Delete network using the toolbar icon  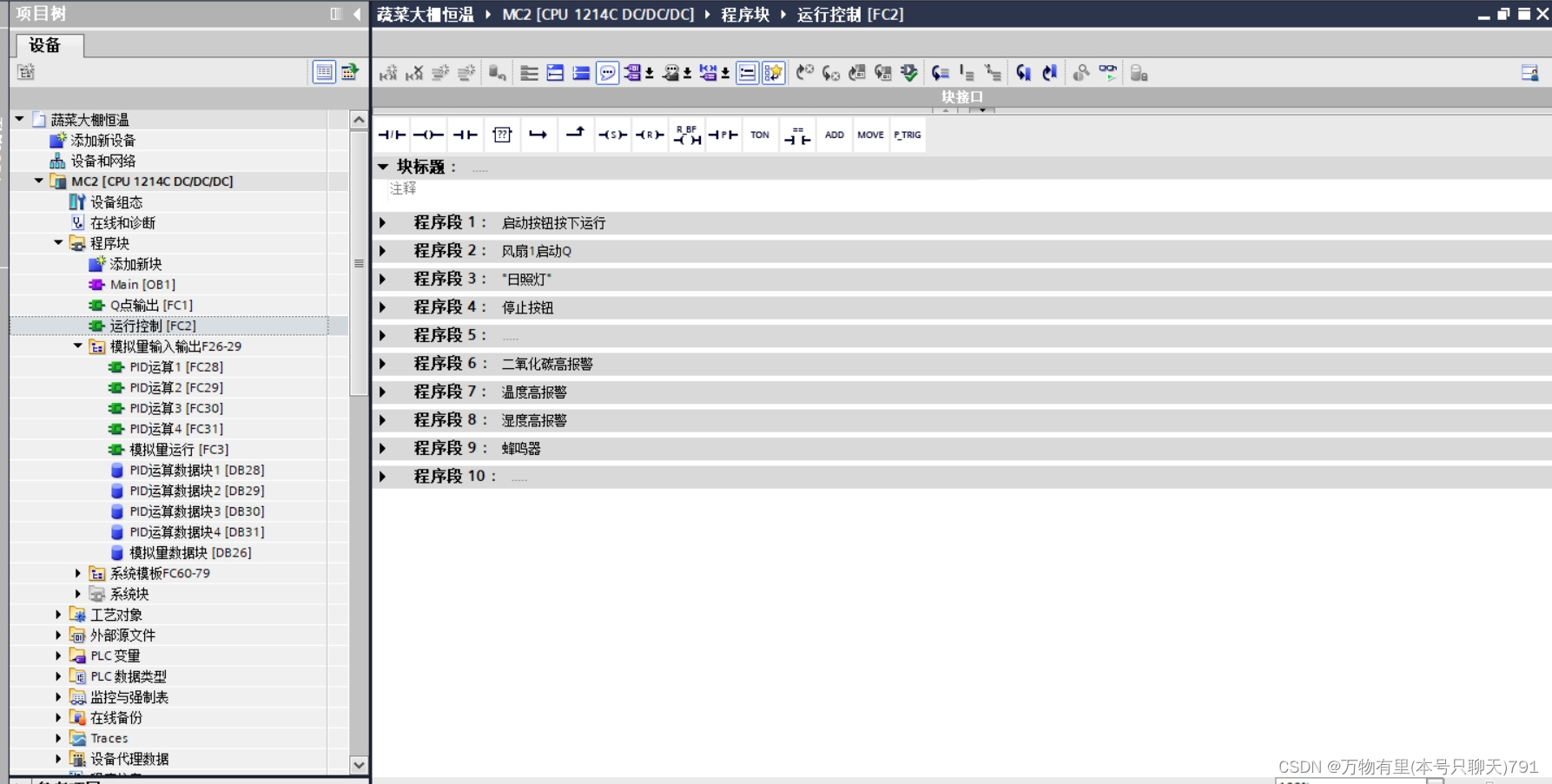pos(414,73)
